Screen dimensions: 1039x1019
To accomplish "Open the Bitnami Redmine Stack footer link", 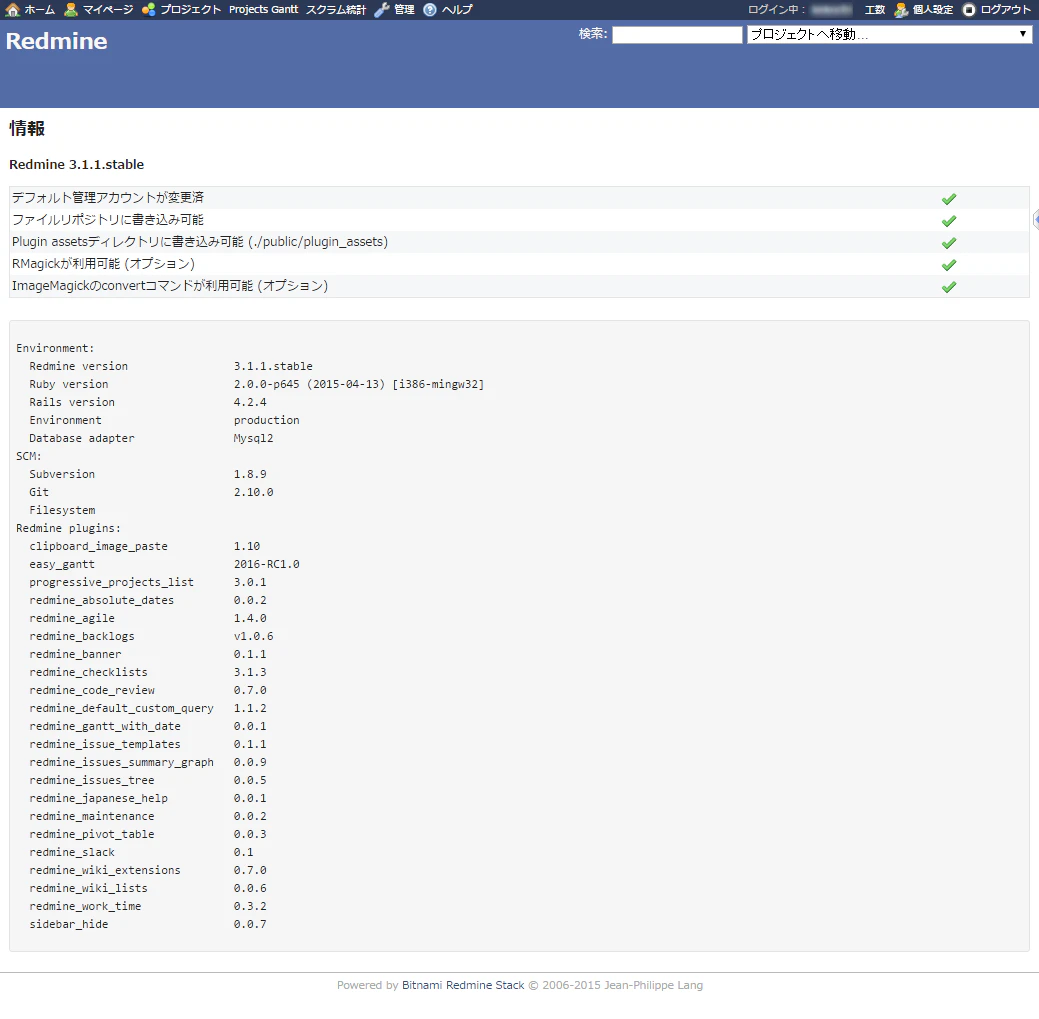I will (463, 985).
